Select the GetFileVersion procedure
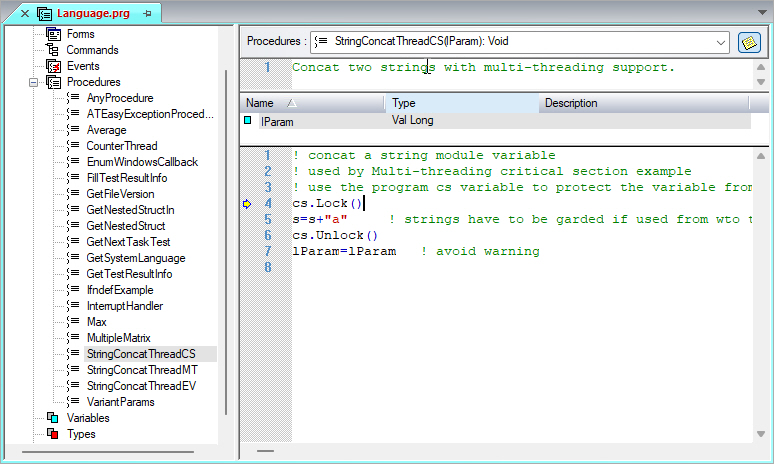 [x=120, y=194]
